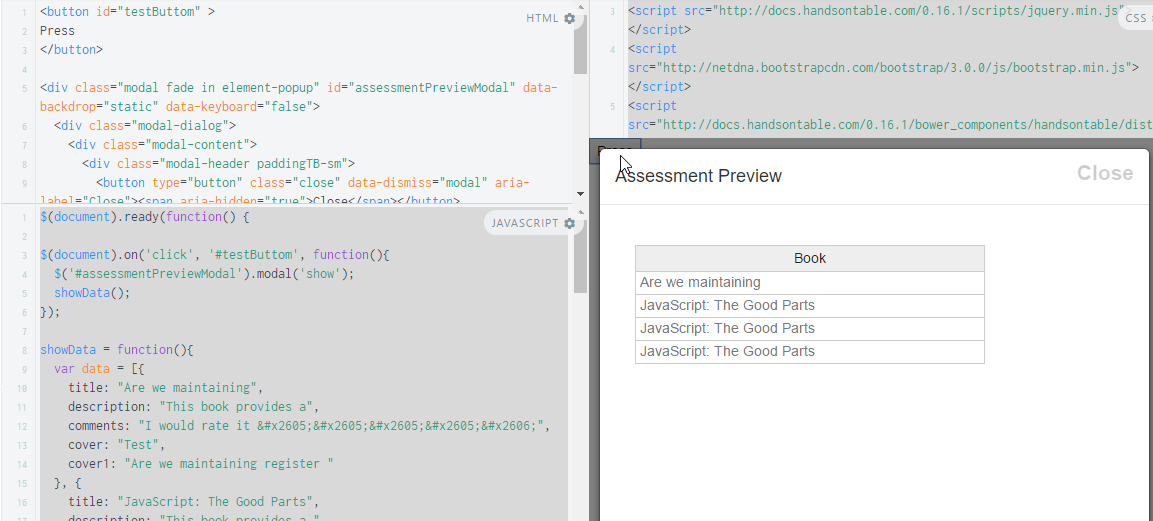Click the 'button id="testButtom"' HTML line
This screenshot has width=1153, height=521.
click(x=127, y=12)
